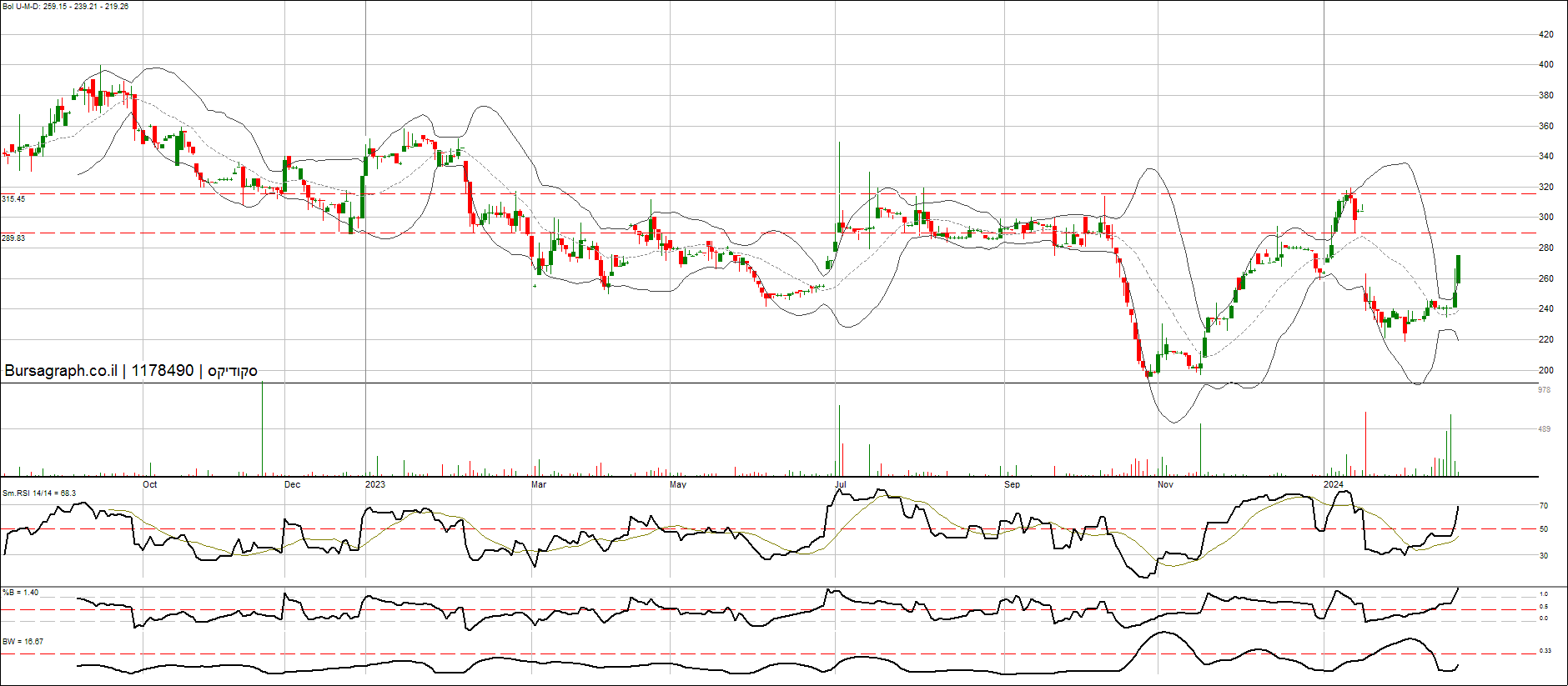Click the 289.83 support level label
This screenshot has height=686, width=1568.
tap(13, 238)
